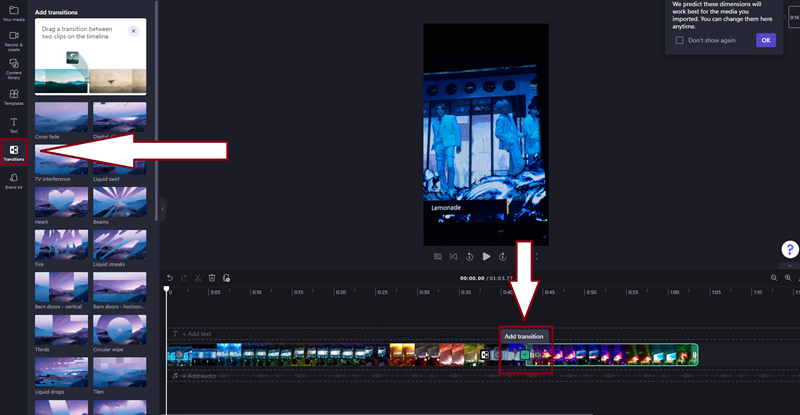Open the help question mark button
The width and height of the screenshot is (800, 415).
(x=790, y=249)
